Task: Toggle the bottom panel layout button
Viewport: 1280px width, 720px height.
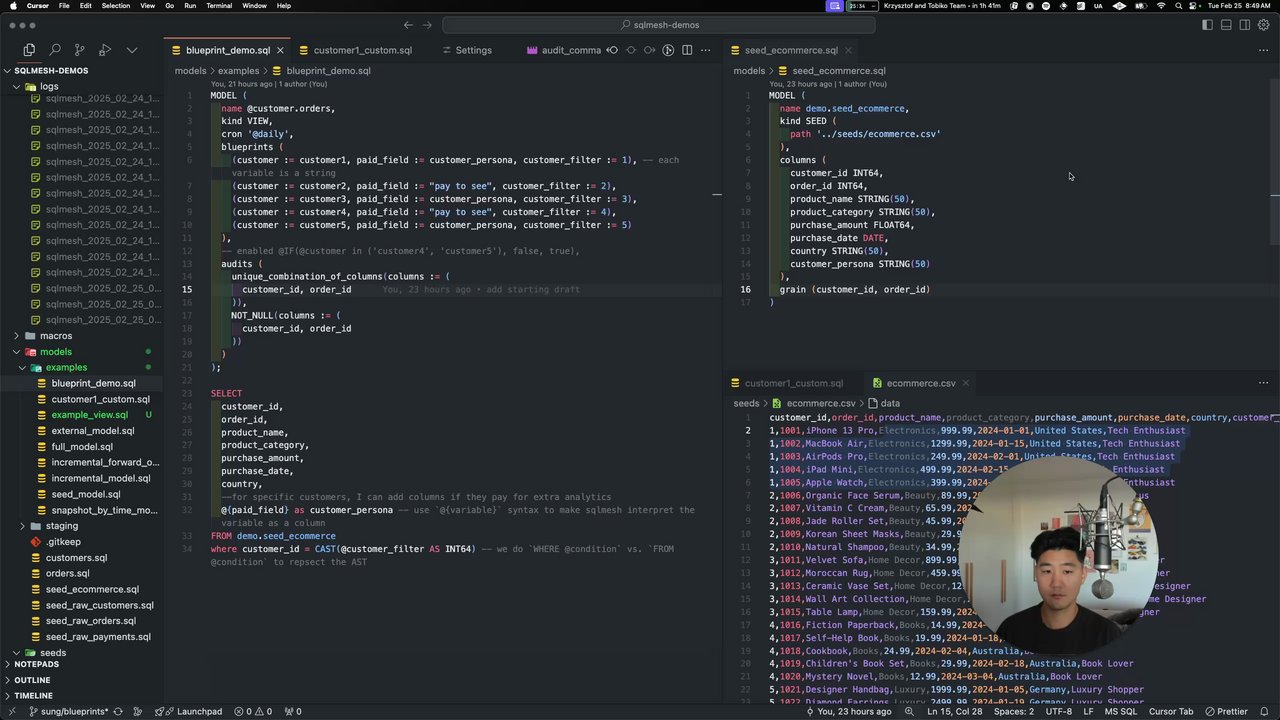Action: [x=1226, y=25]
